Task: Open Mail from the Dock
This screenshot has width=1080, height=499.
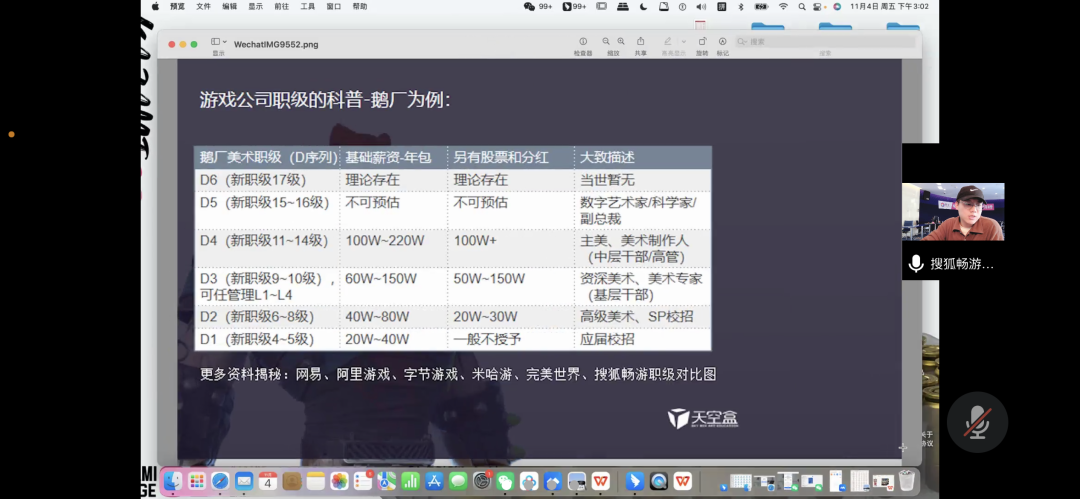Action: tap(244, 480)
